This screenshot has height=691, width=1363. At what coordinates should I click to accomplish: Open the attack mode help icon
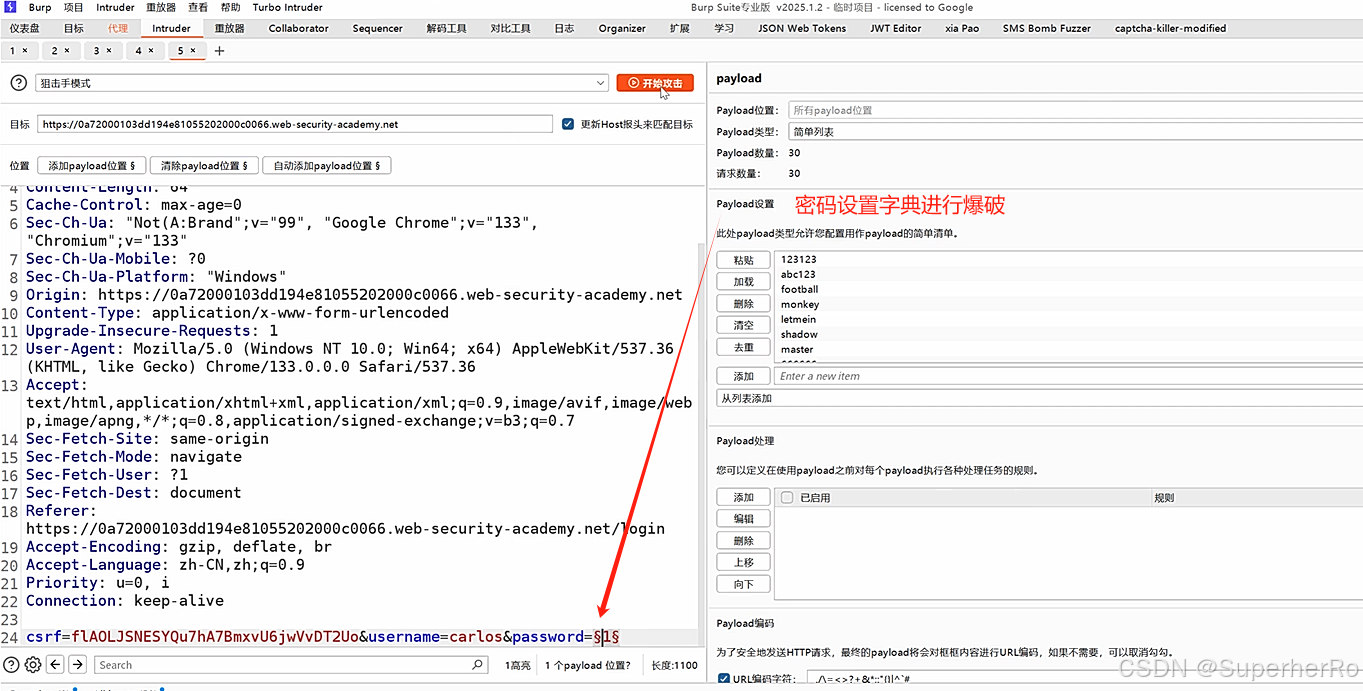18,83
